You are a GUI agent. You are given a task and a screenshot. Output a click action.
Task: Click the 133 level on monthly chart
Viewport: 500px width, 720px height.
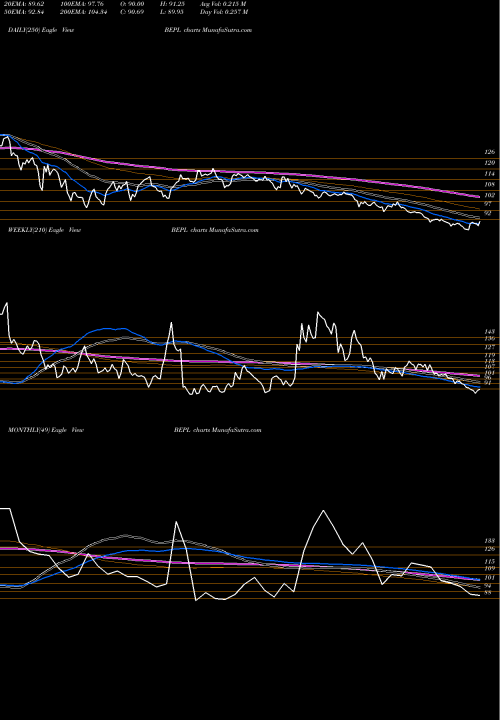pyautogui.click(x=490, y=541)
